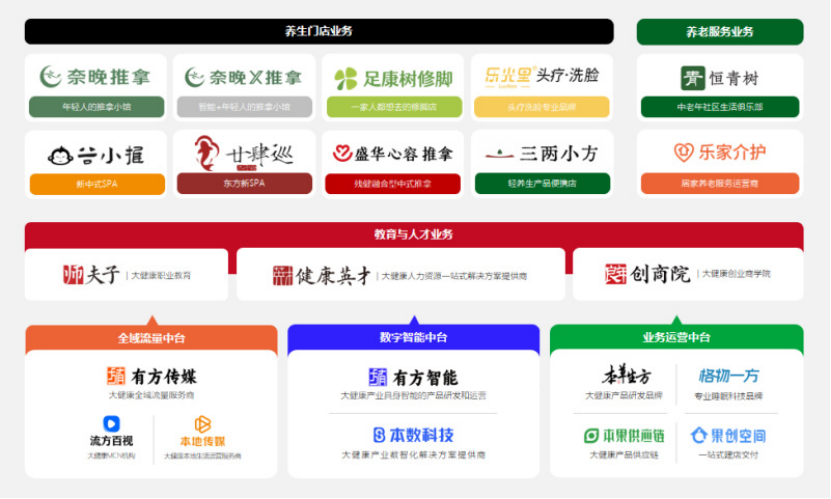Image resolution: width=831 pixels, height=499 pixels.
Task: Click the 本果供应链 green logo icon
Action: [x=591, y=436]
